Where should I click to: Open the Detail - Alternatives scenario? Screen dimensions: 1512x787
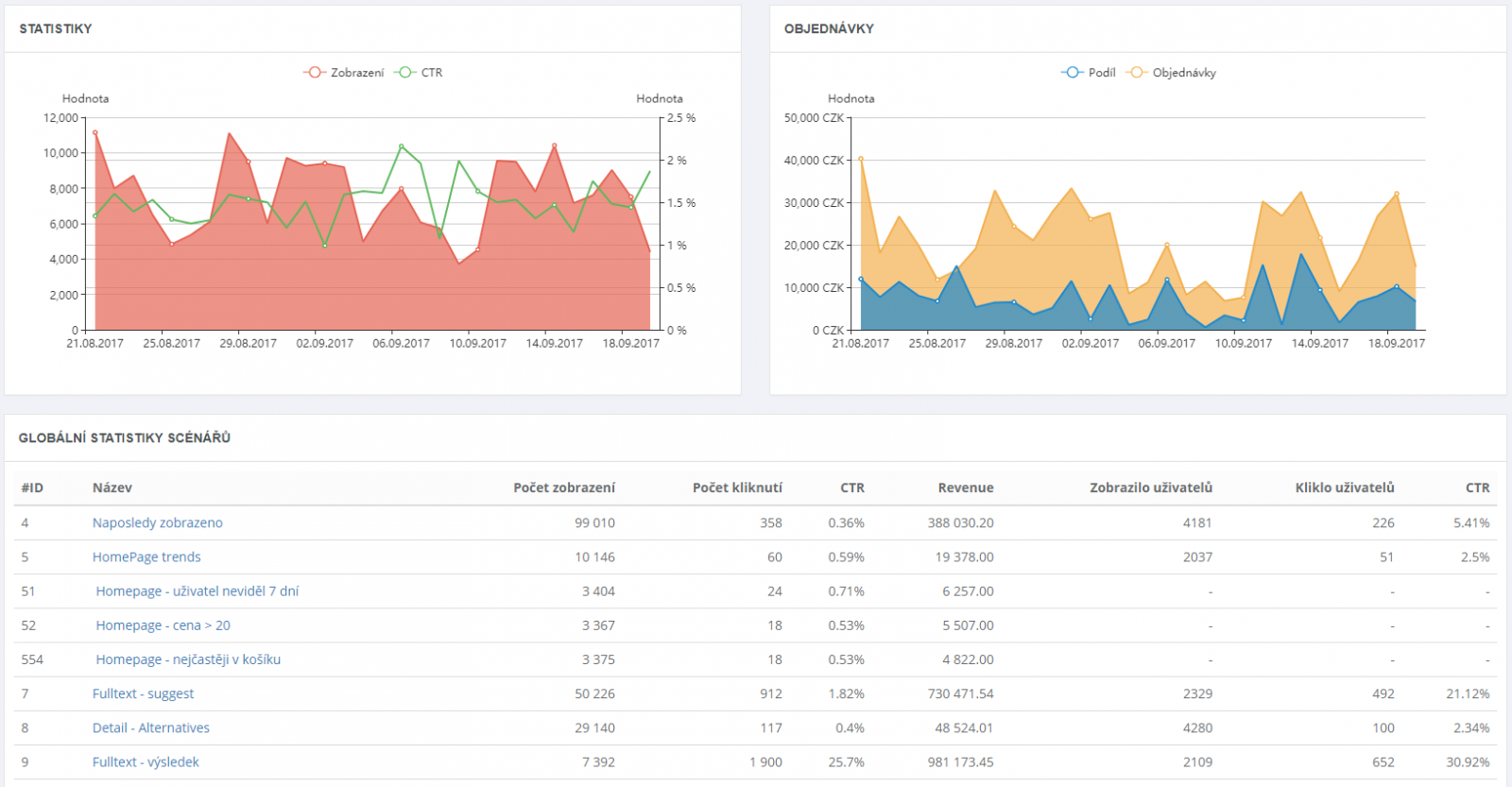(x=151, y=727)
